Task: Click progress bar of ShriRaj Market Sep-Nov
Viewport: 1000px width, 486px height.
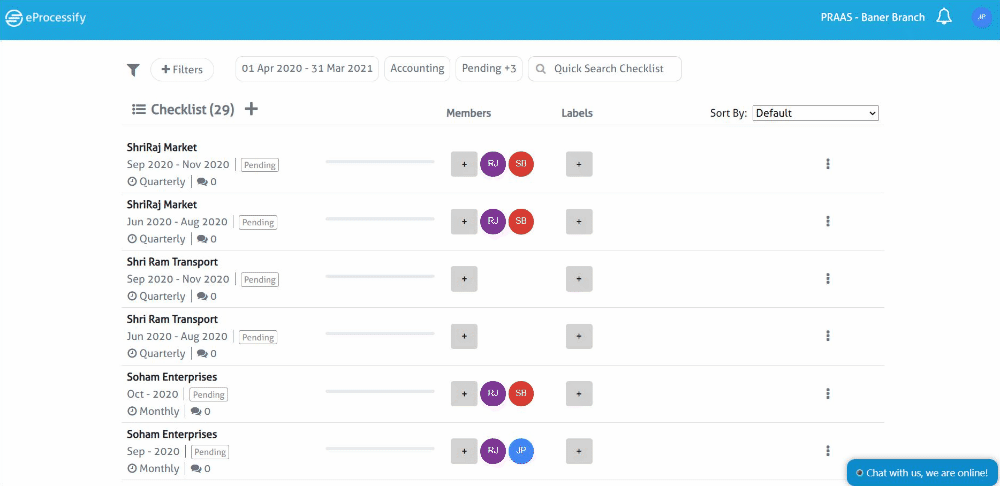Action: [380, 162]
